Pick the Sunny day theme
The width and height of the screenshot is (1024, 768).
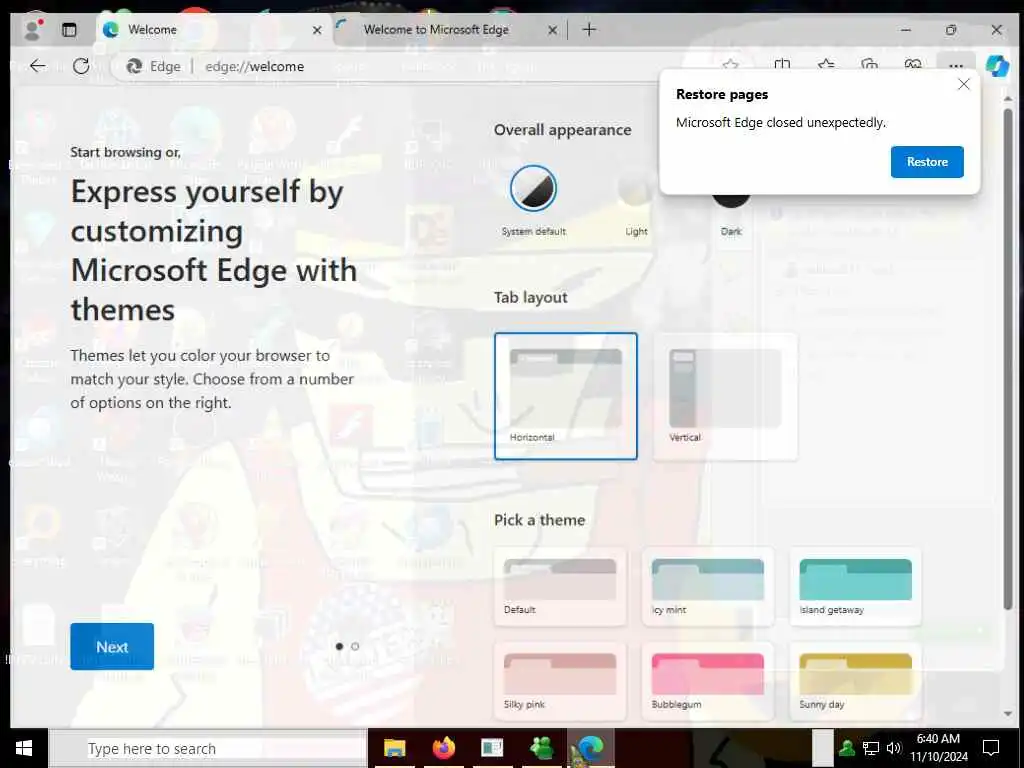tap(856, 680)
